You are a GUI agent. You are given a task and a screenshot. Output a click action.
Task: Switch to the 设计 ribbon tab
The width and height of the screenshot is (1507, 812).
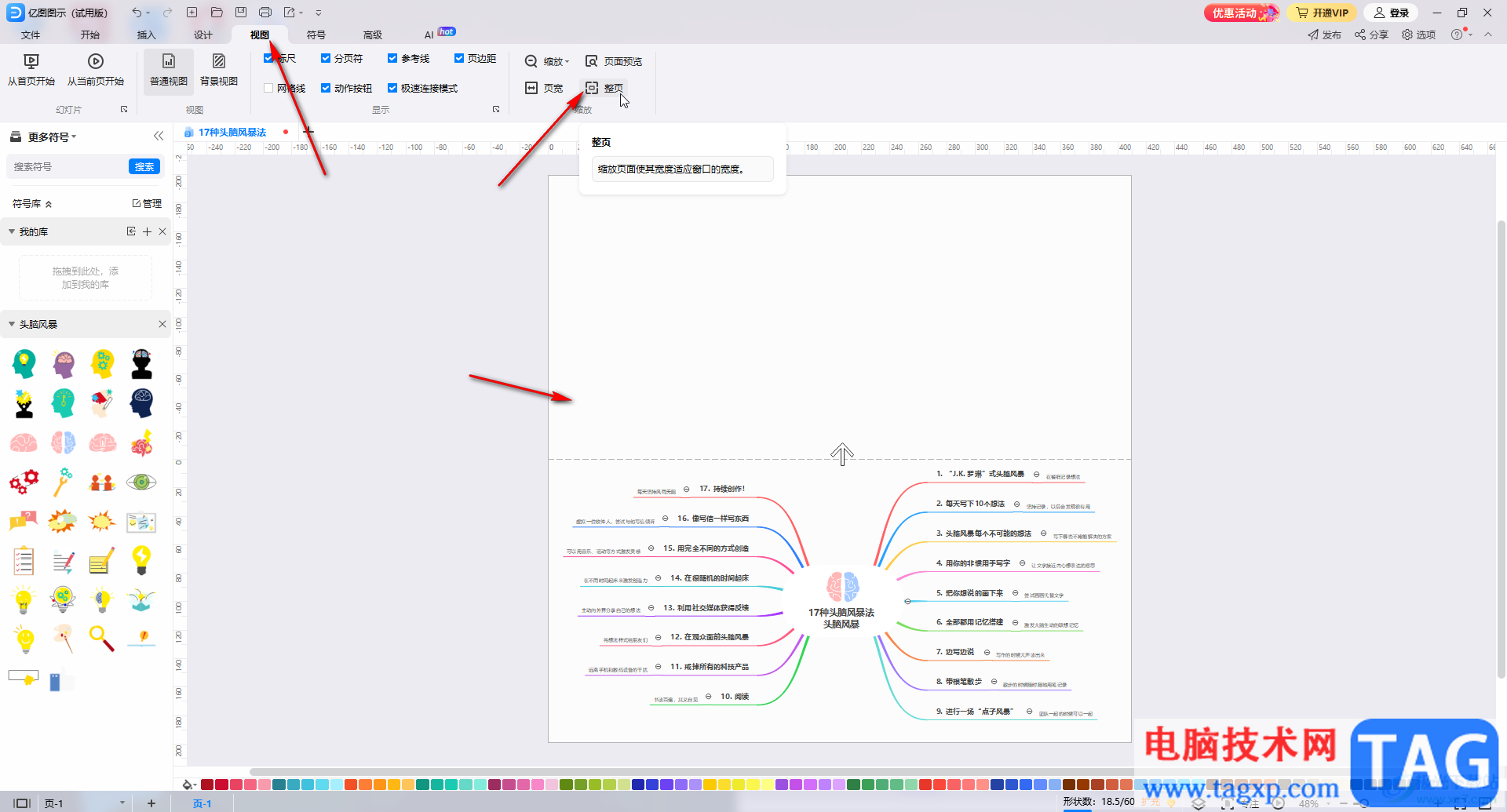tap(203, 35)
